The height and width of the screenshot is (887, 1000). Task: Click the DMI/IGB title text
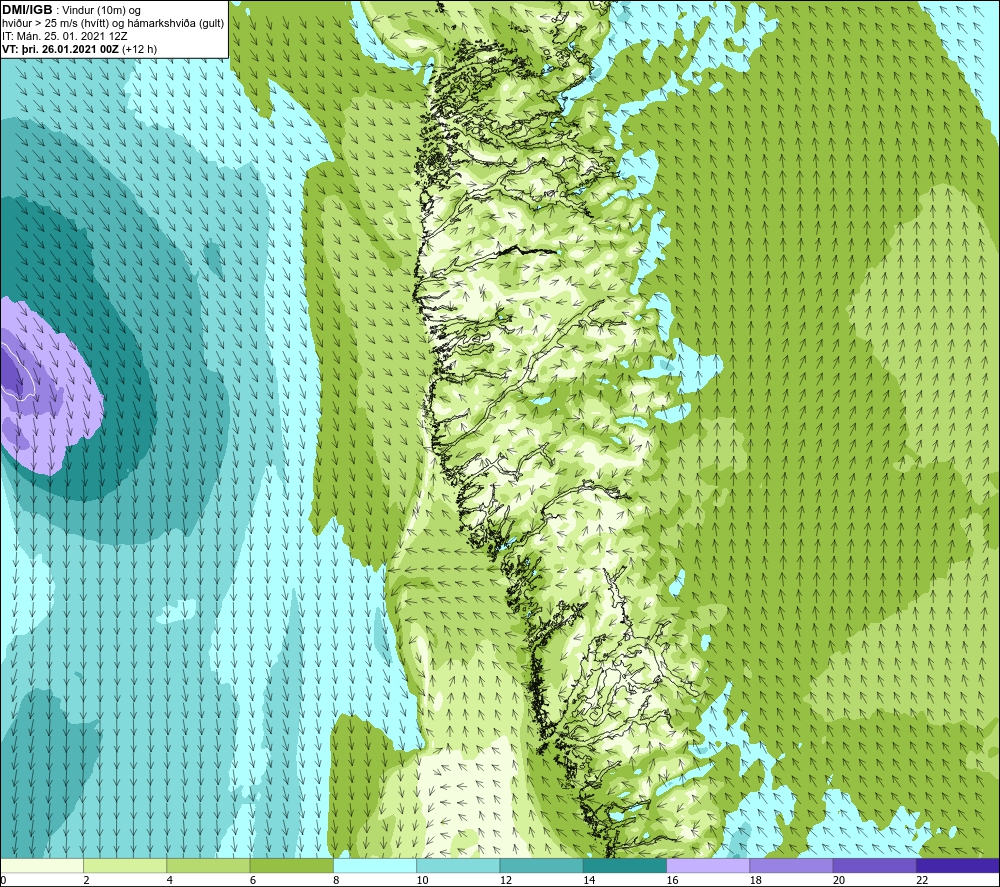(x=27, y=10)
